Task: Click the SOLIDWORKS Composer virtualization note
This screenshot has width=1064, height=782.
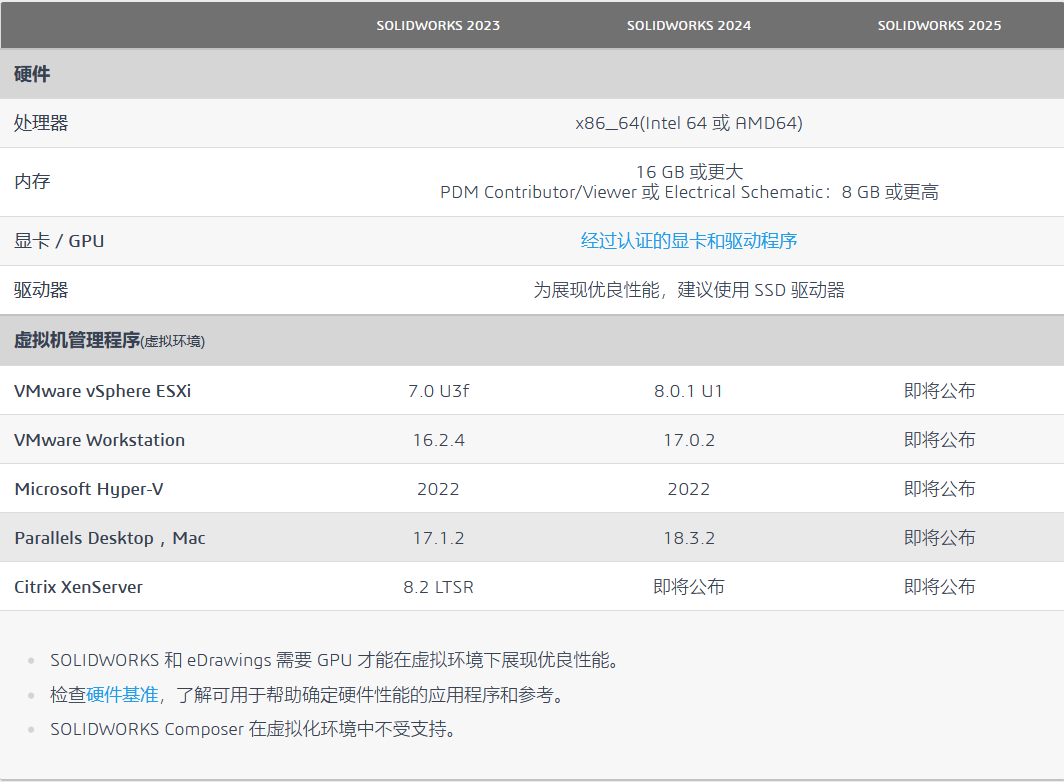Action: tap(253, 729)
